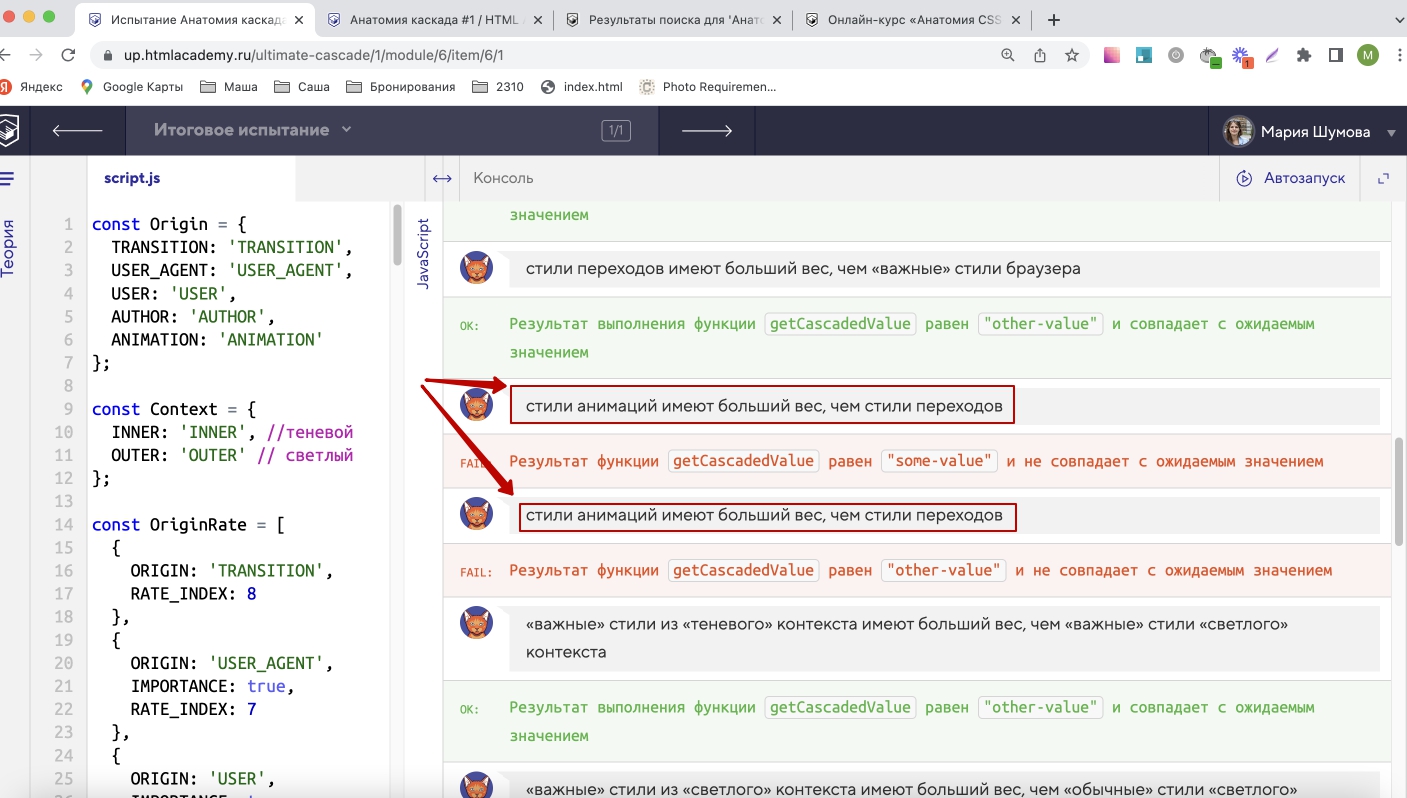Select the script.js file tab

(x=132, y=179)
